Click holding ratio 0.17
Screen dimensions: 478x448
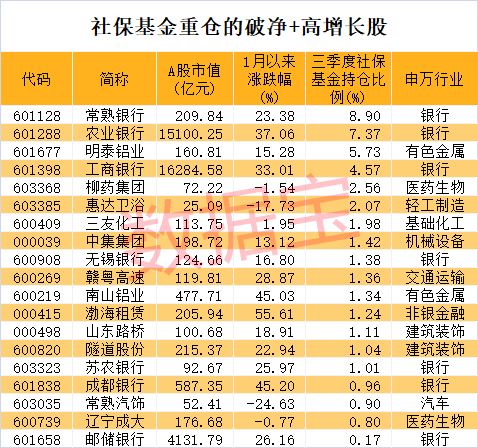click(365, 440)
